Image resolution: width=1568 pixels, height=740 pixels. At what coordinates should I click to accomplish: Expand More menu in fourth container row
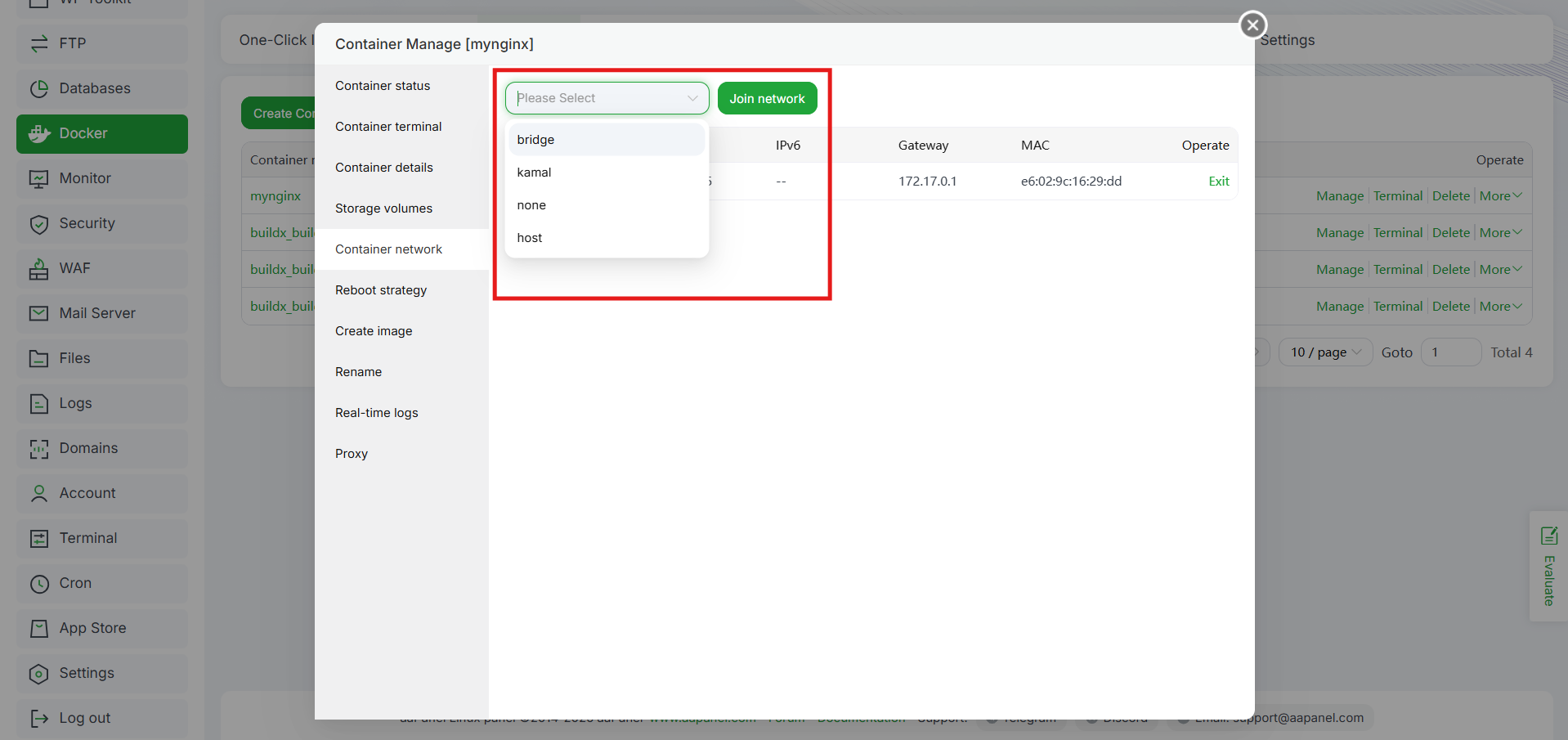(1500, 307)
